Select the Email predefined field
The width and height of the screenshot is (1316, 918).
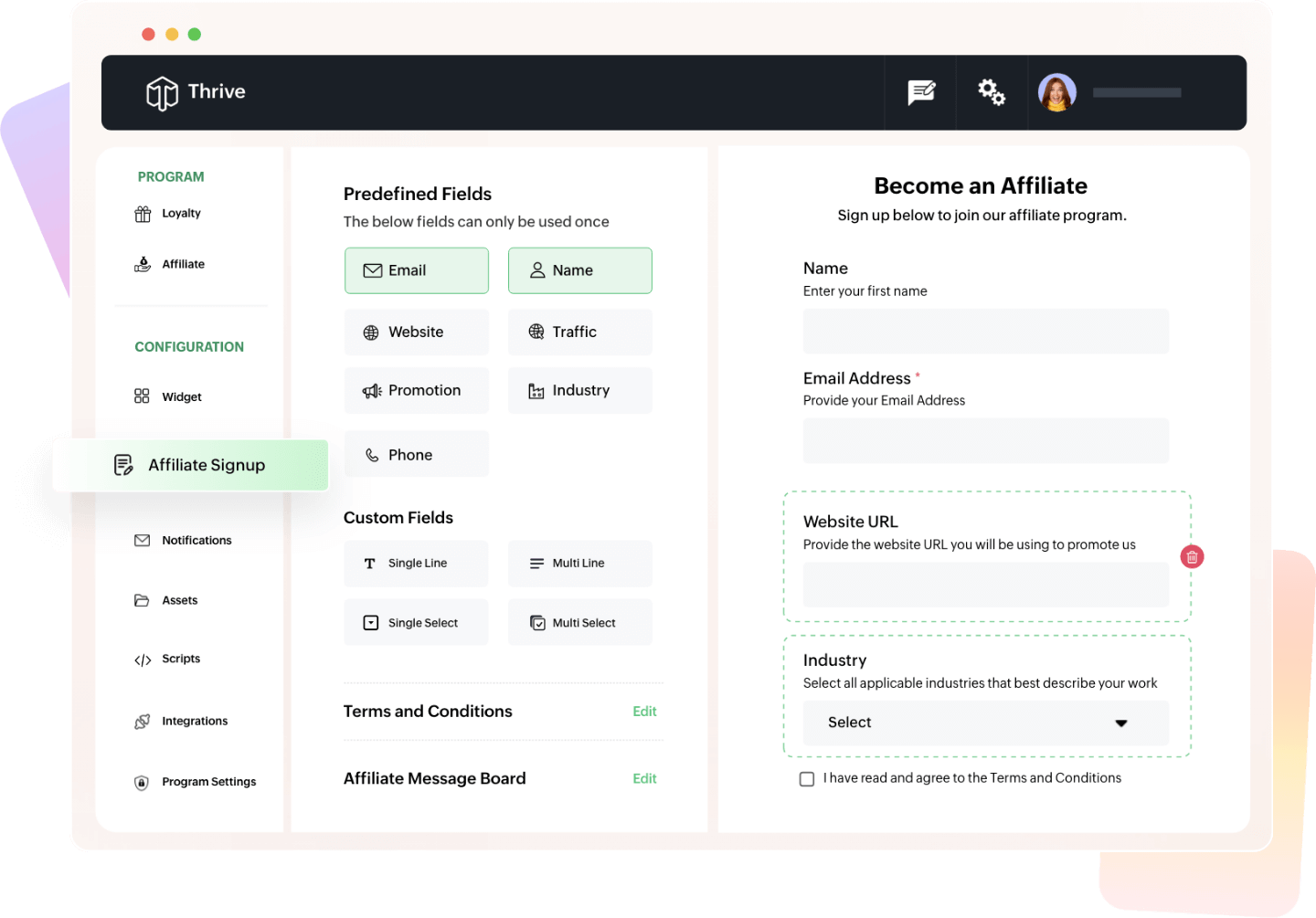pos(416,270)
